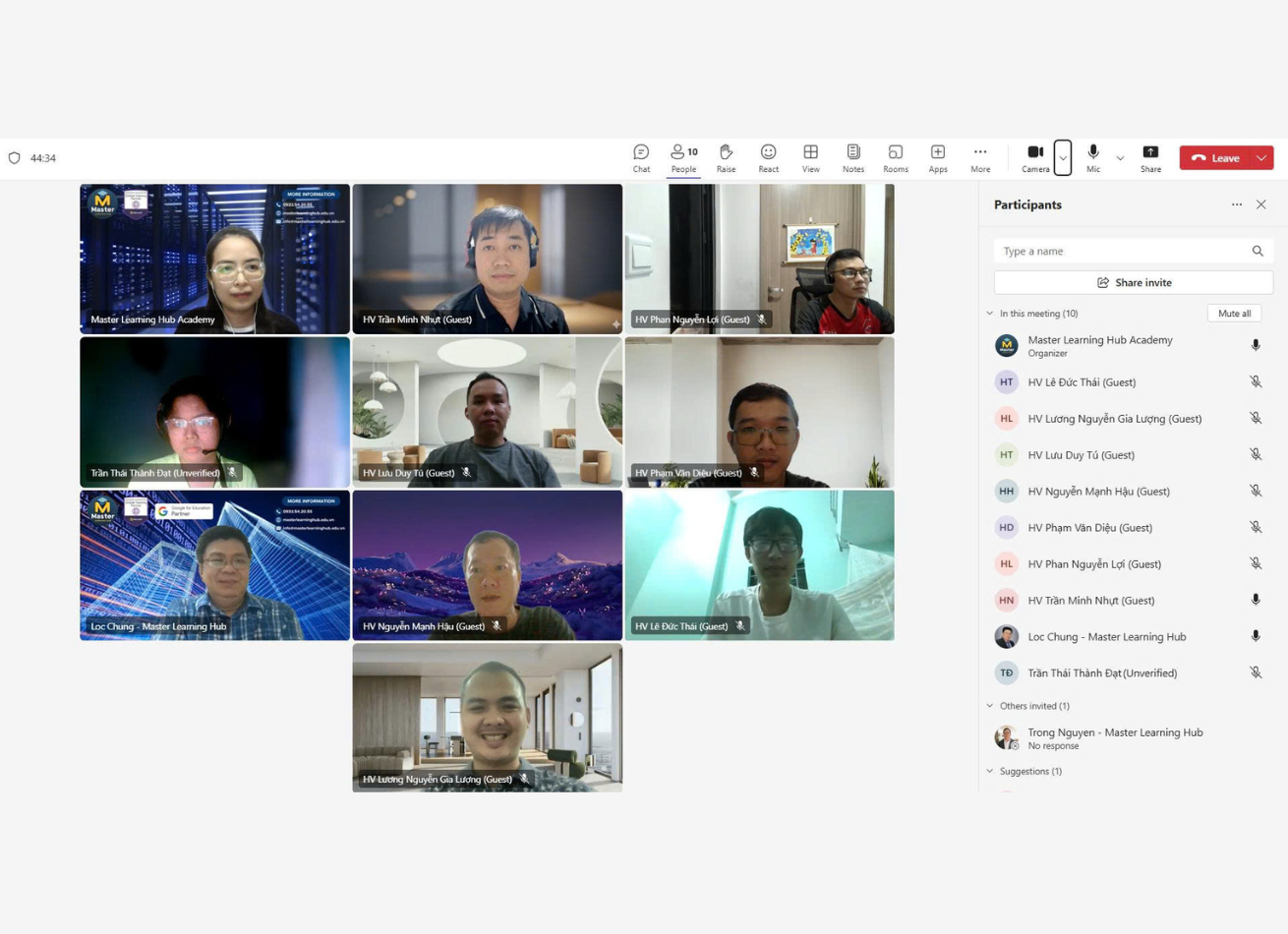Expand Leave button dropdown arrow
This screenshot has height=934, width=1288.
(x=1261, y=157)
